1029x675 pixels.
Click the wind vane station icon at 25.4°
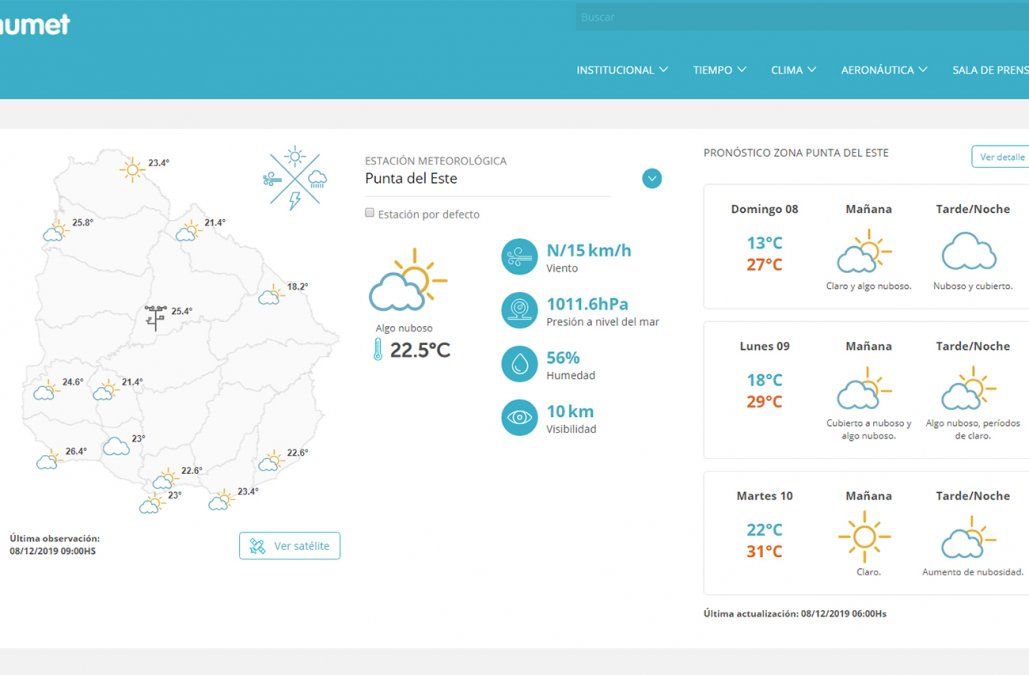(155, 317)
